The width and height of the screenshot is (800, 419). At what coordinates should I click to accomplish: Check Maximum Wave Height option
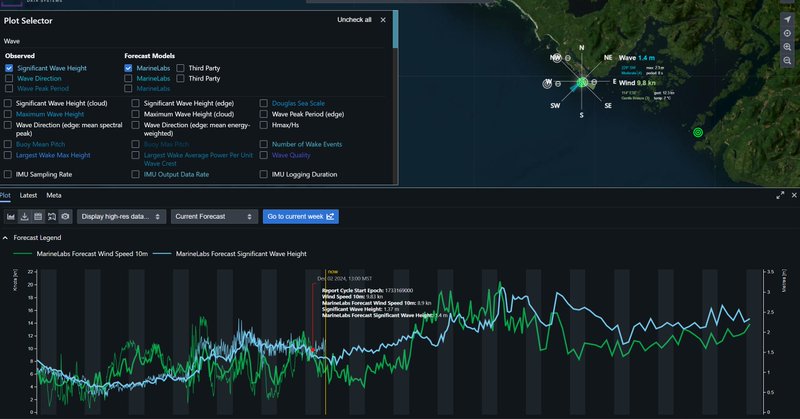click(x=8, y=114)
